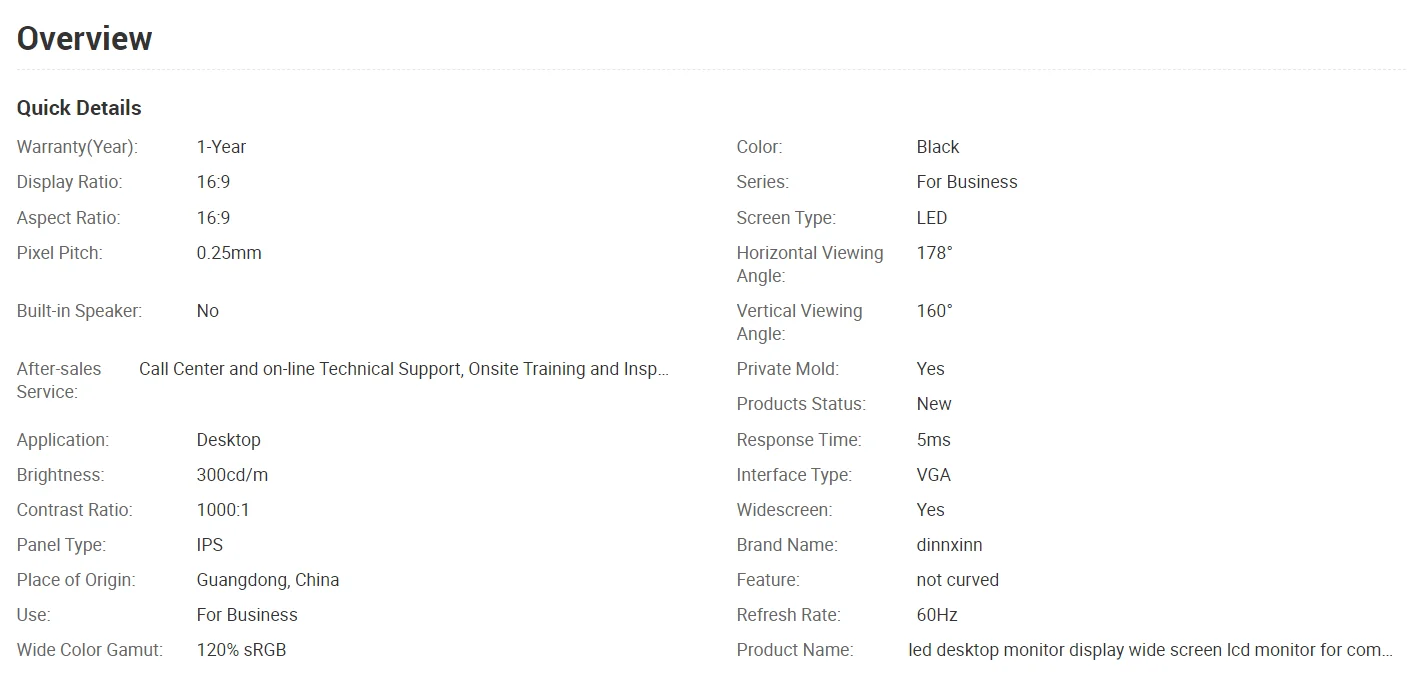Click the Panel Type IPS value
Screen dimensions: 1415x673
point(210,545)
